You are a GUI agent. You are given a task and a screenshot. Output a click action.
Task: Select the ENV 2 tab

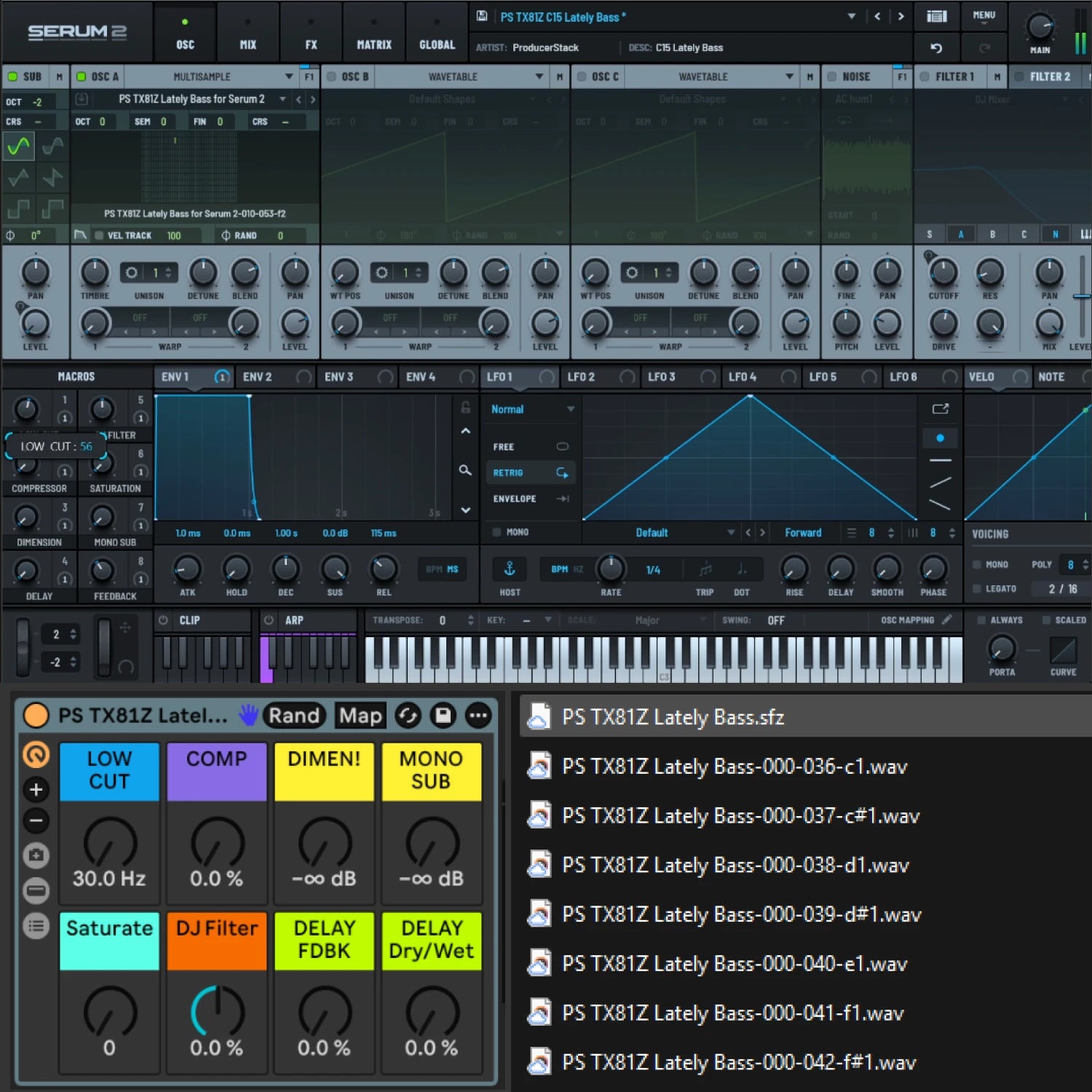coord(258,376)
